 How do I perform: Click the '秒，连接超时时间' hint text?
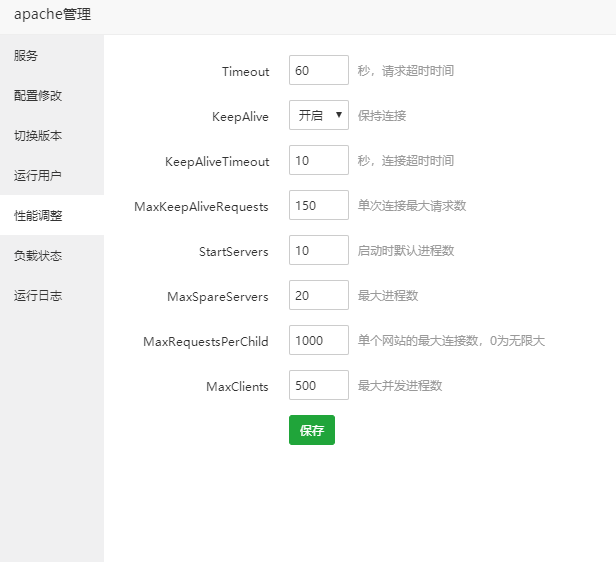click(x=406, y=161)
